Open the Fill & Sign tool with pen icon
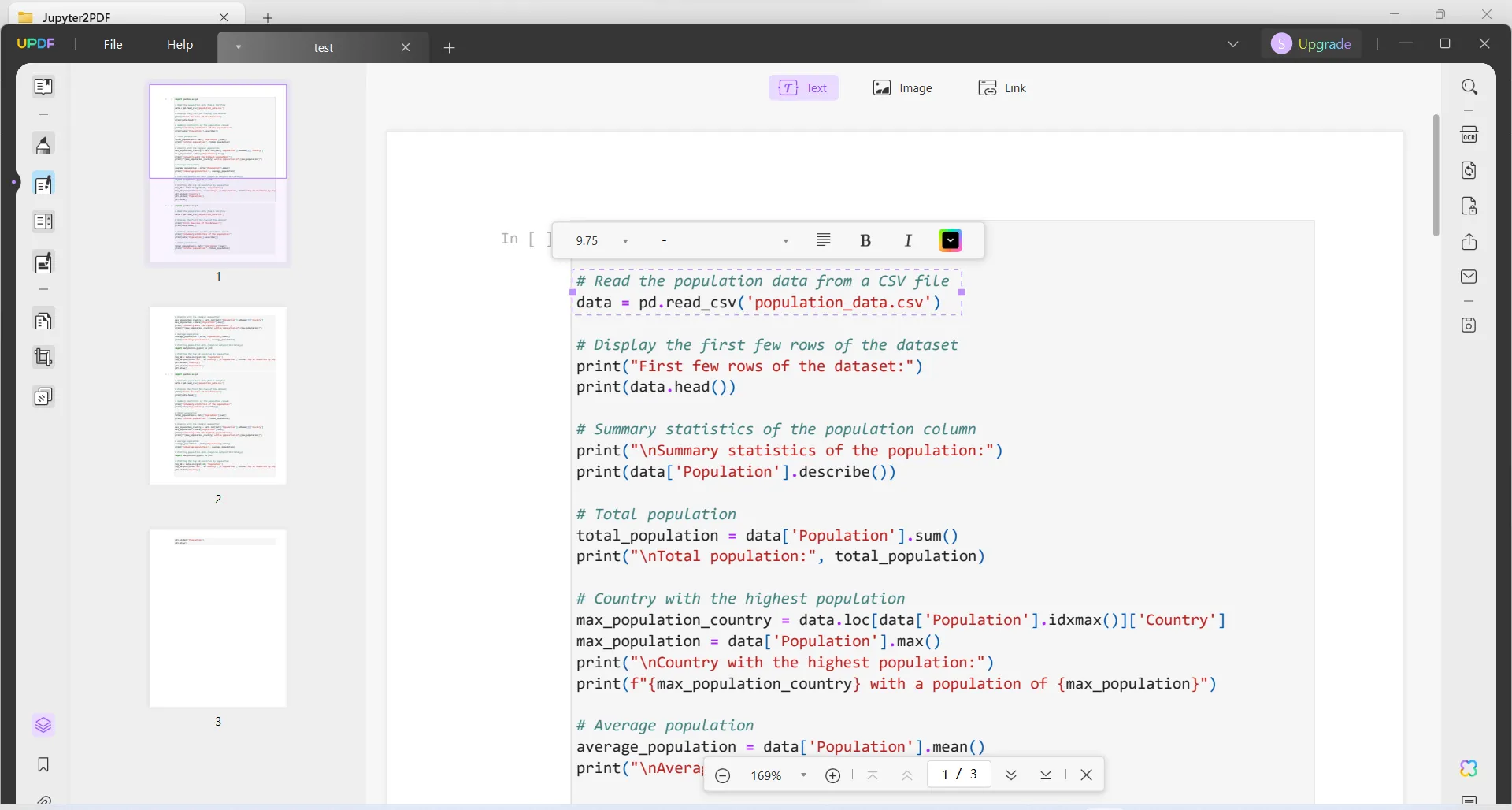1512x810 pixels. tap(43, 262)
